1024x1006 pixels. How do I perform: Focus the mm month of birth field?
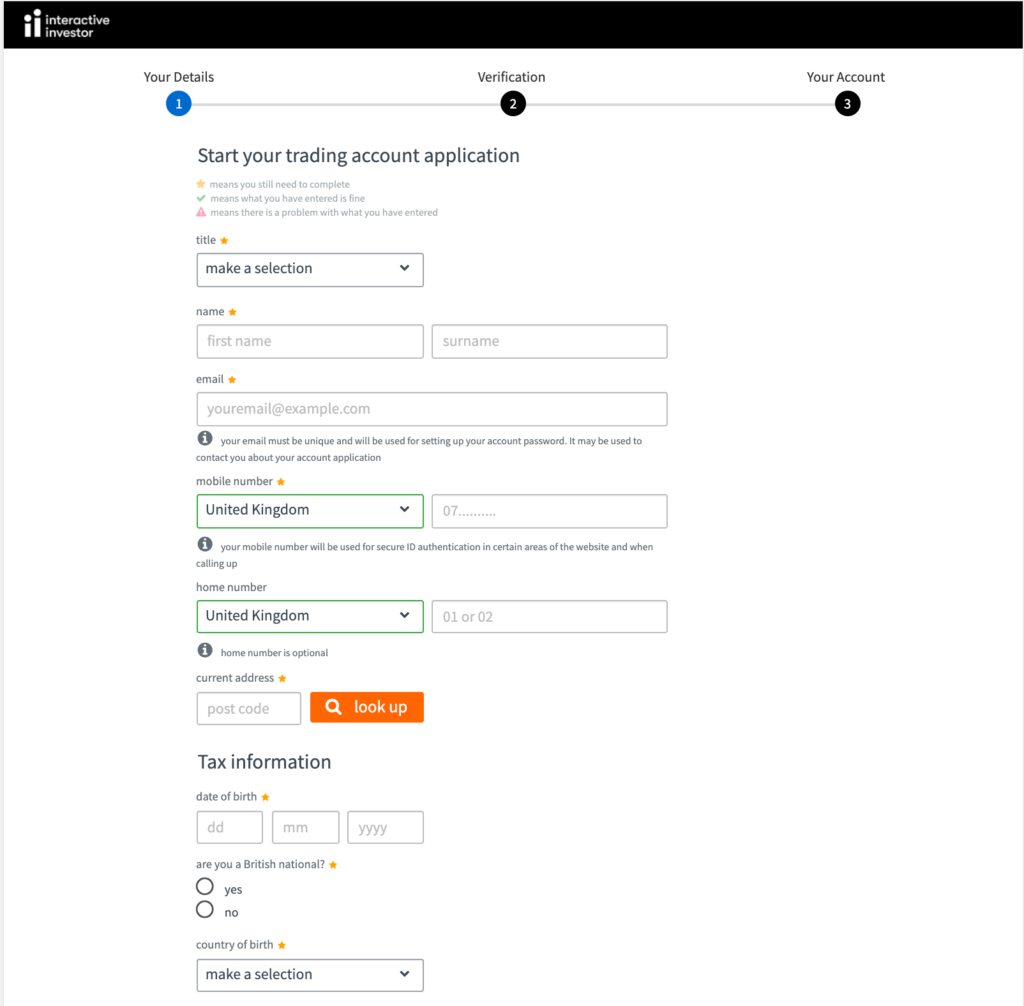pos(306,828)
